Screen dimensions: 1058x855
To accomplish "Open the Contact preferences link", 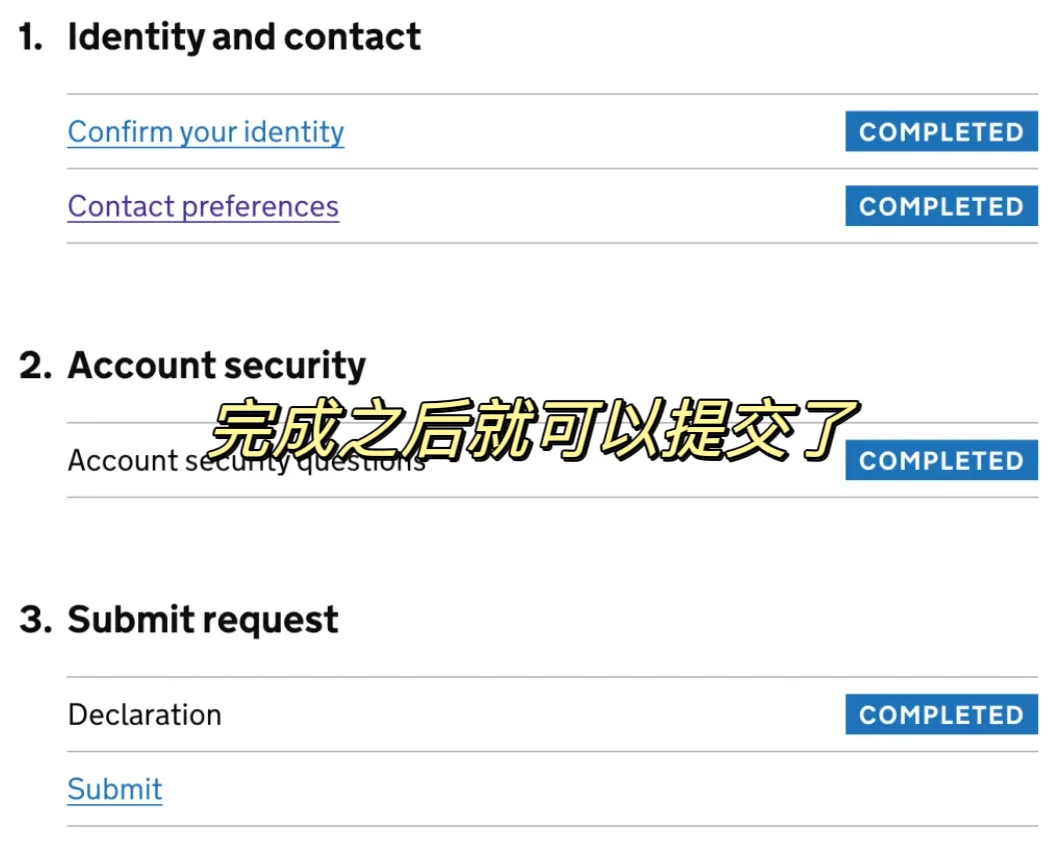I will (x=203, y=206).
